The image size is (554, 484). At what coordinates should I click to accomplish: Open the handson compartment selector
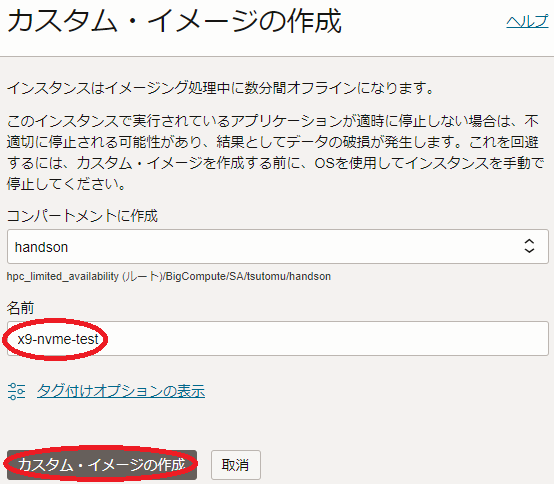tap(278, 246)
